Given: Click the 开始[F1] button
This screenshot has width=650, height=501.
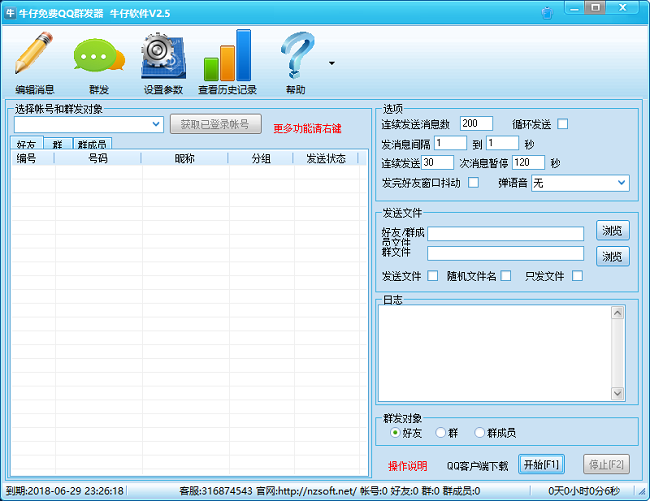Looking at the screenshot, I should pyautogui.click(x=542, y=464).
